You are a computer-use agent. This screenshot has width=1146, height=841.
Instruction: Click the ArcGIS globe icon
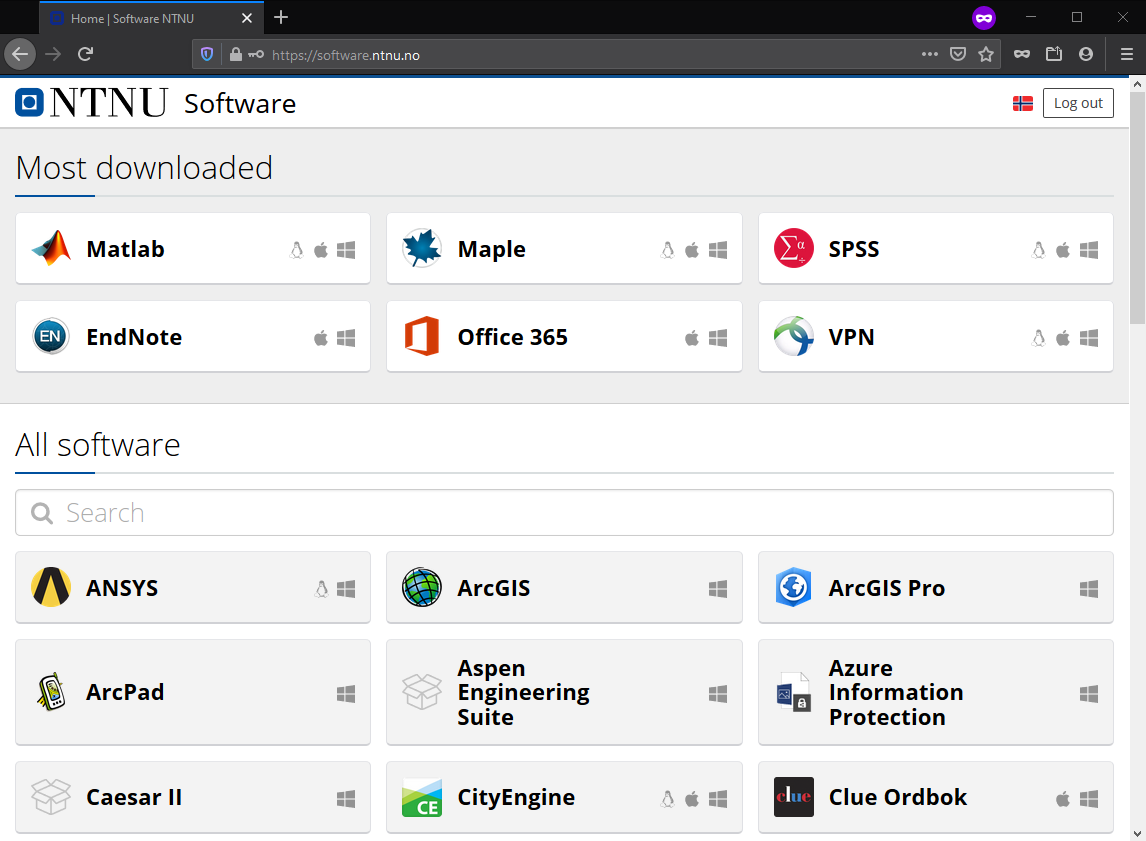click(x=422, y=587)
